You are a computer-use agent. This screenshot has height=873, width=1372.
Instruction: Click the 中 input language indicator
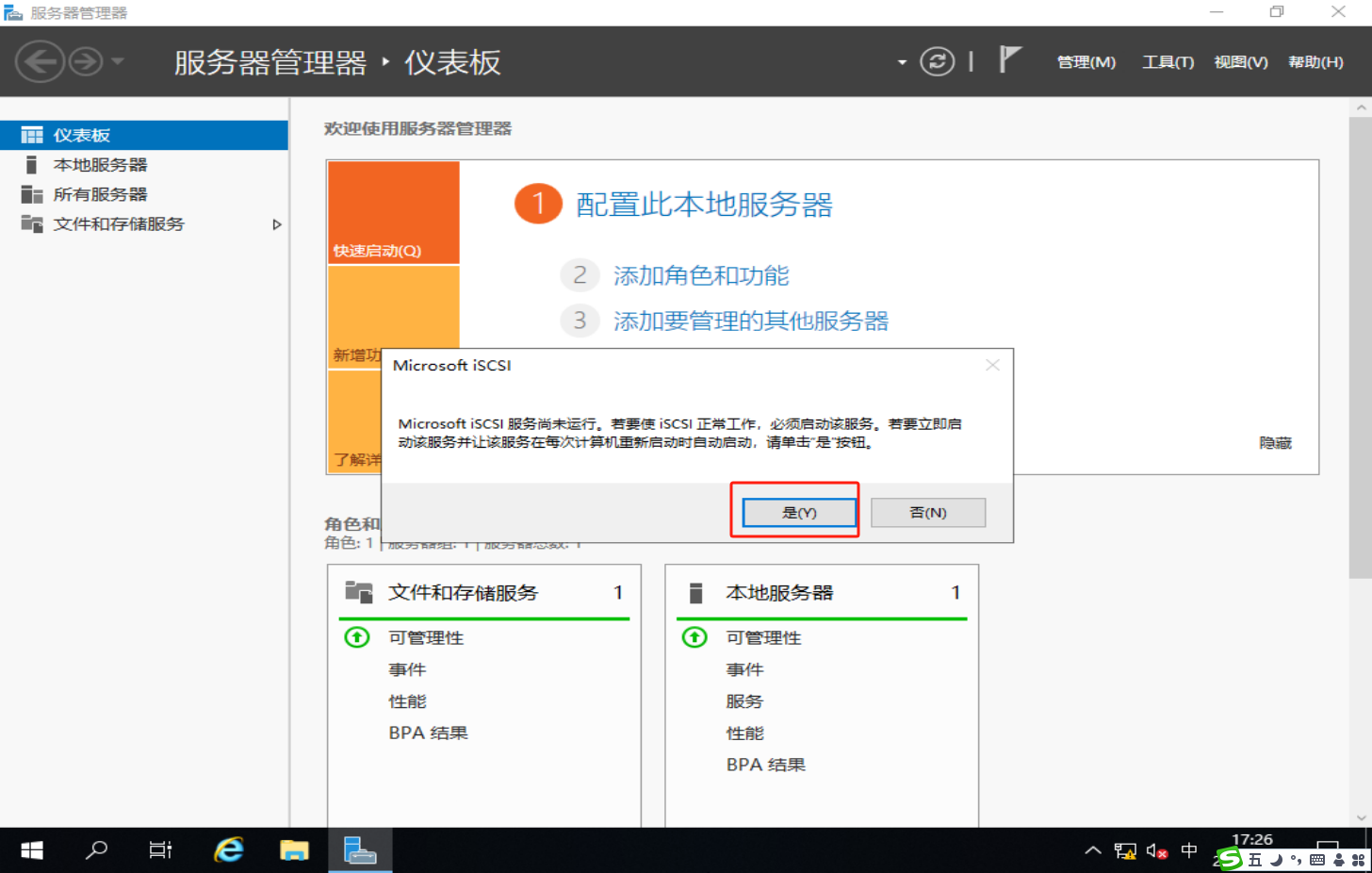coord(1189,850)
